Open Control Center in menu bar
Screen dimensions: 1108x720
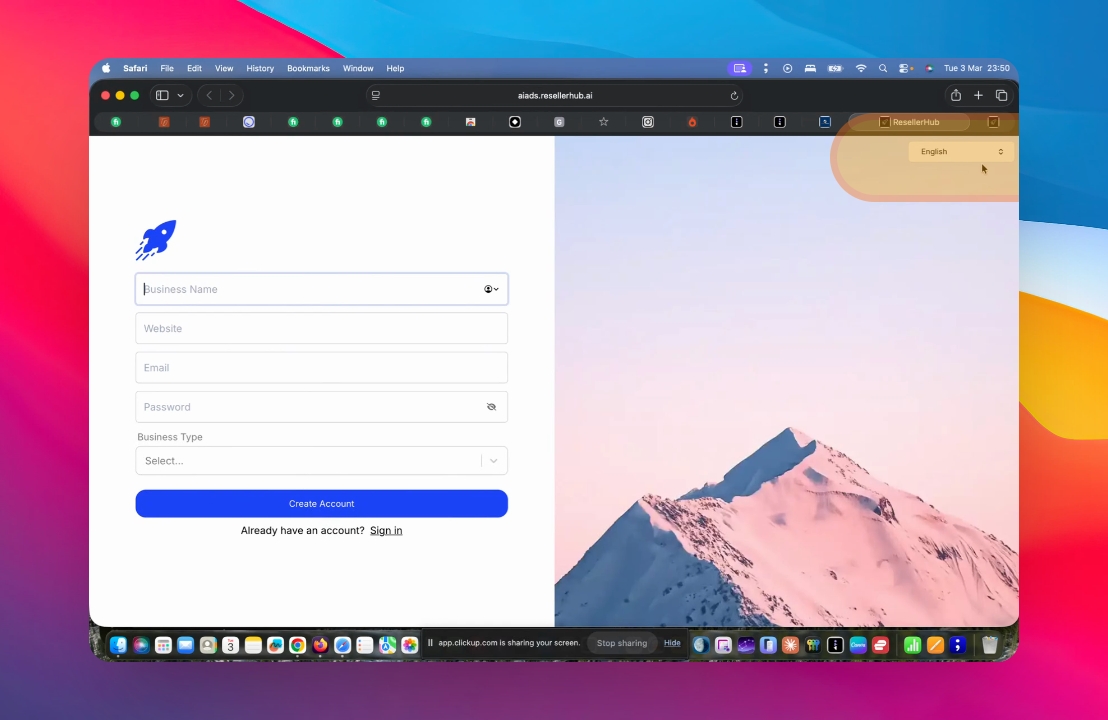click(904, 69)
